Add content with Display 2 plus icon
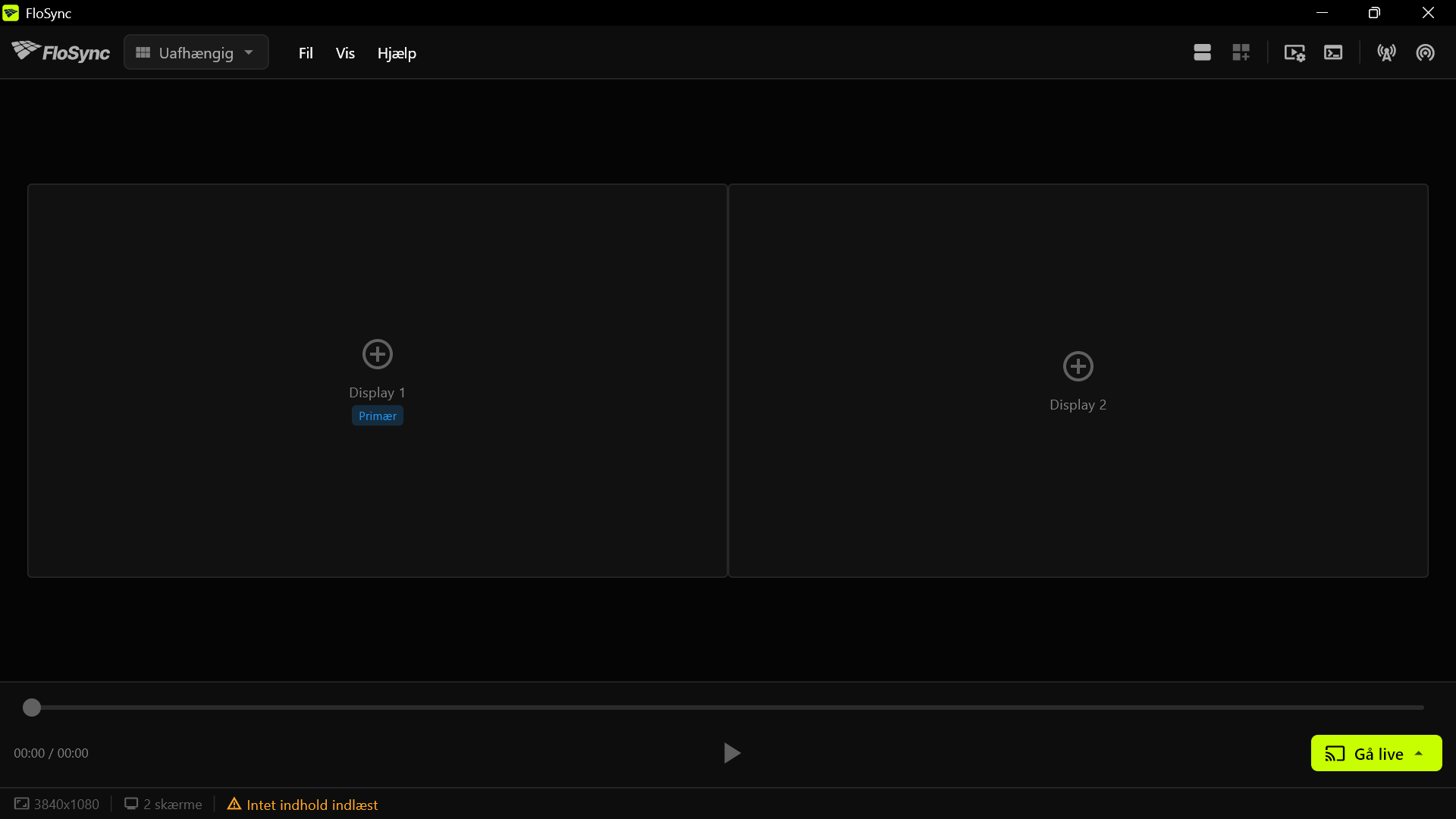This screenshot has width=1456, height=819. click(1078, 366)
